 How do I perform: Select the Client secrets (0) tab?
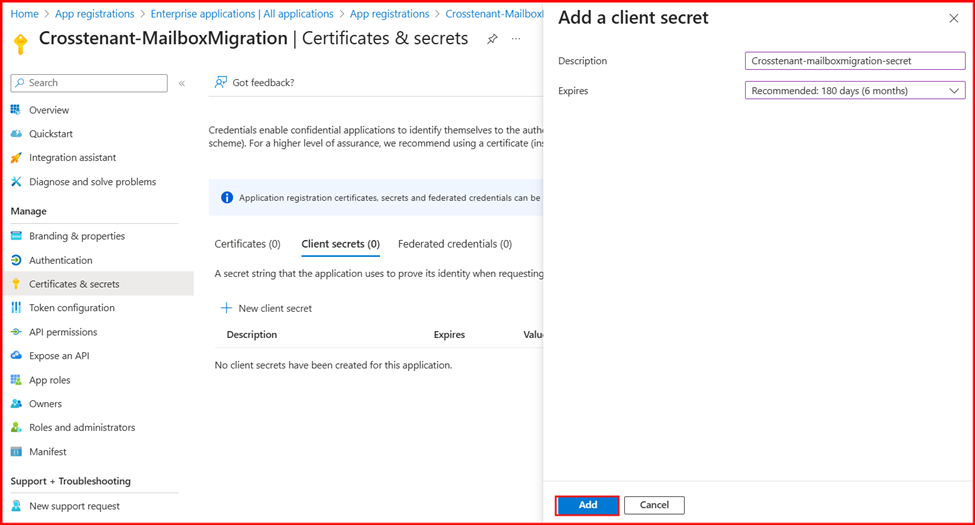point(340,244)
